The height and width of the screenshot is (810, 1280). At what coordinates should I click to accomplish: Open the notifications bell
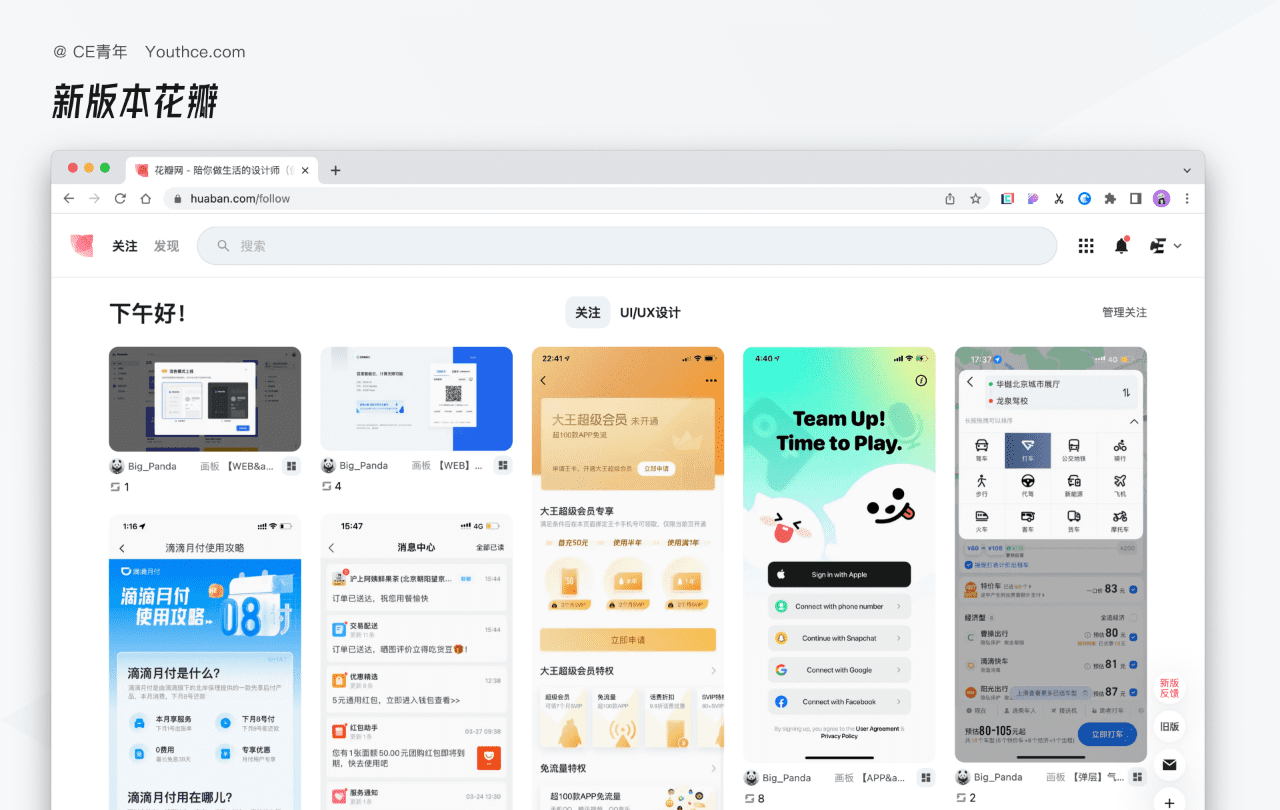point(1122,245)
